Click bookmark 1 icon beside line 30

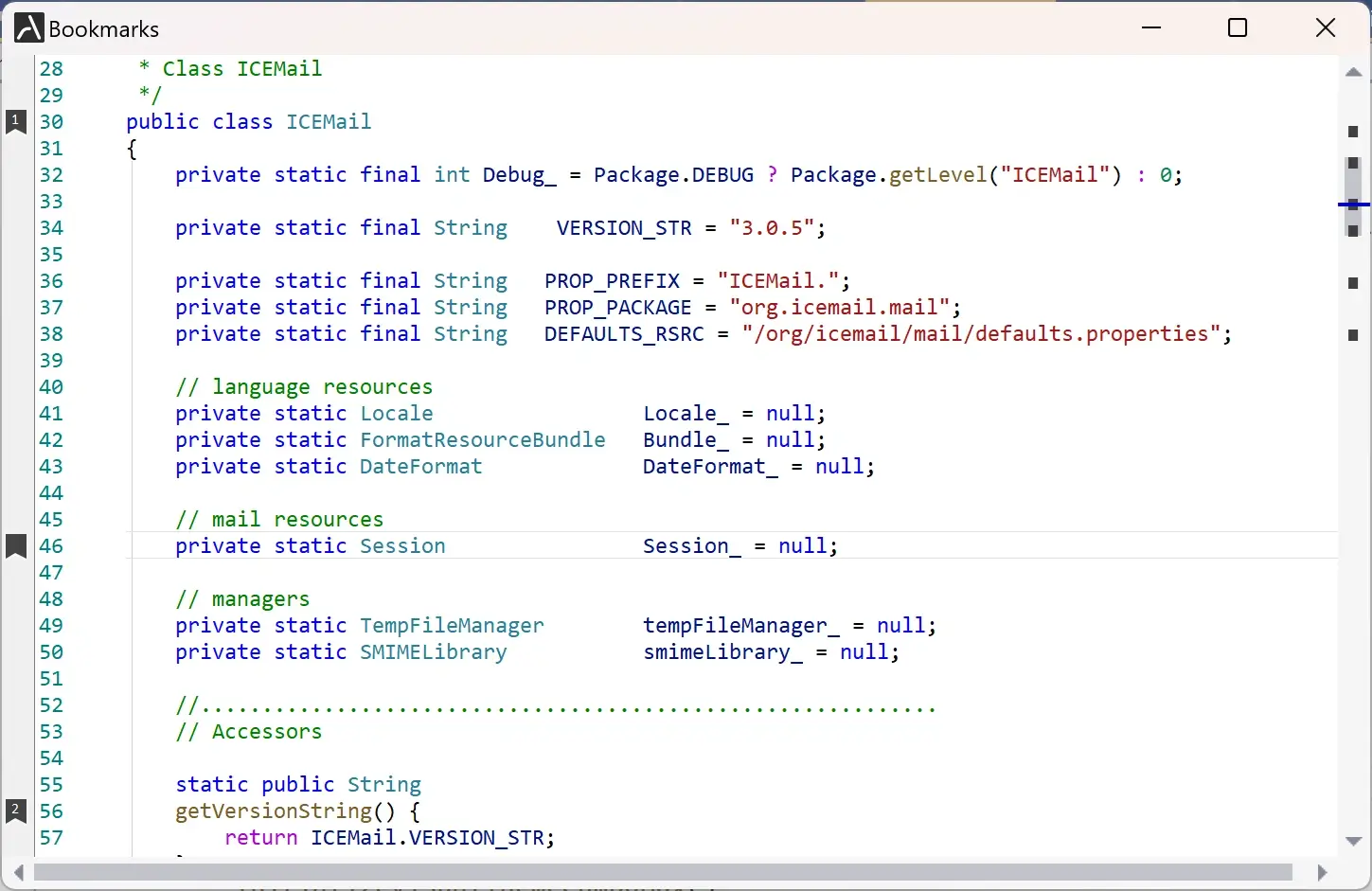(x=16, y=122)
